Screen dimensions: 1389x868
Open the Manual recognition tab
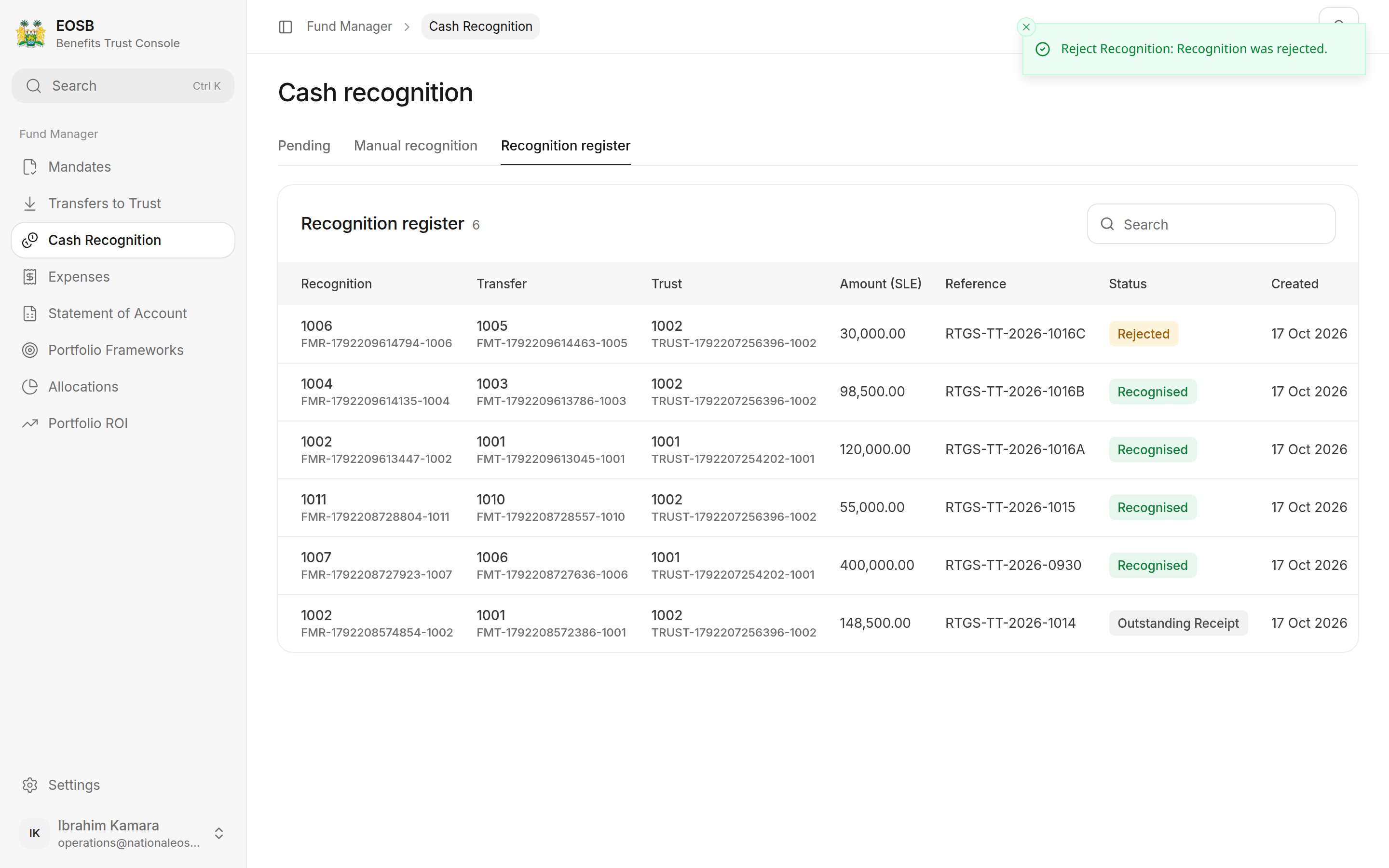[x=416, y=146]
